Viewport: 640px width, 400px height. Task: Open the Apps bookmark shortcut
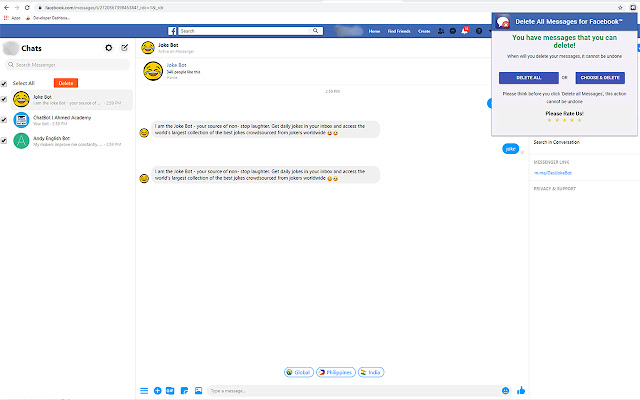coord(12,18)
